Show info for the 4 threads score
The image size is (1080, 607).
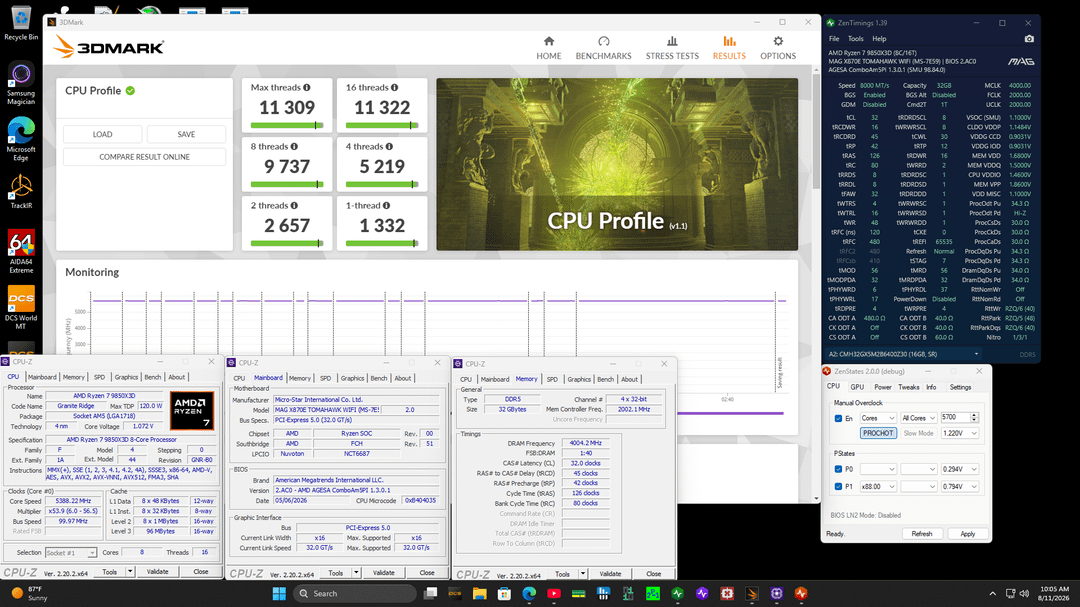[x=389, y=147]
